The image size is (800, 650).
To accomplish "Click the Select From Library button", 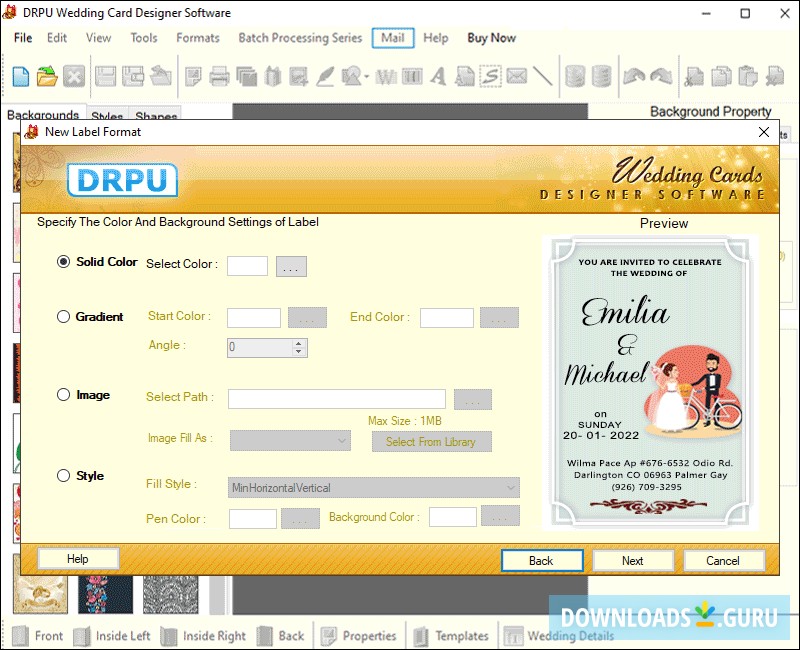I will [x=432, y=441].
